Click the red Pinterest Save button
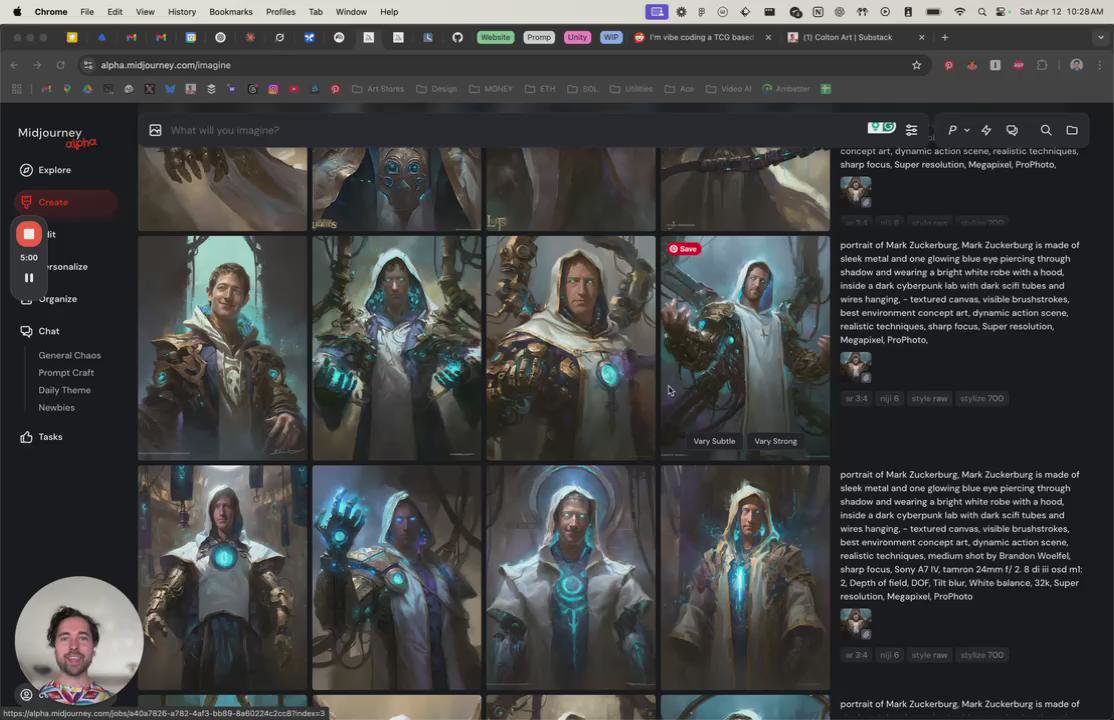This screenshot has height=720, width=1114. point(684,249)
